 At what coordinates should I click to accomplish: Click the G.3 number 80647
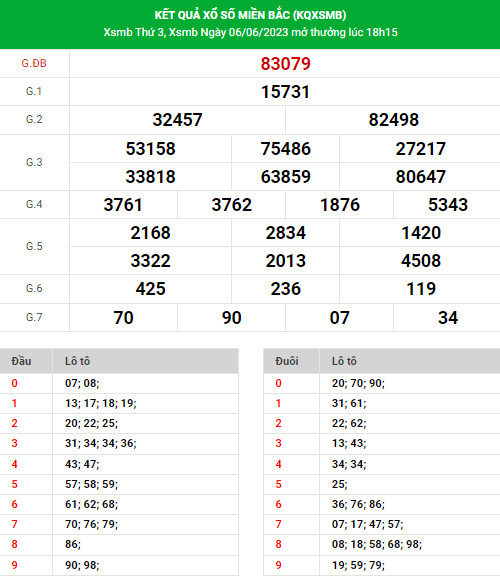[x=420, y=177]
